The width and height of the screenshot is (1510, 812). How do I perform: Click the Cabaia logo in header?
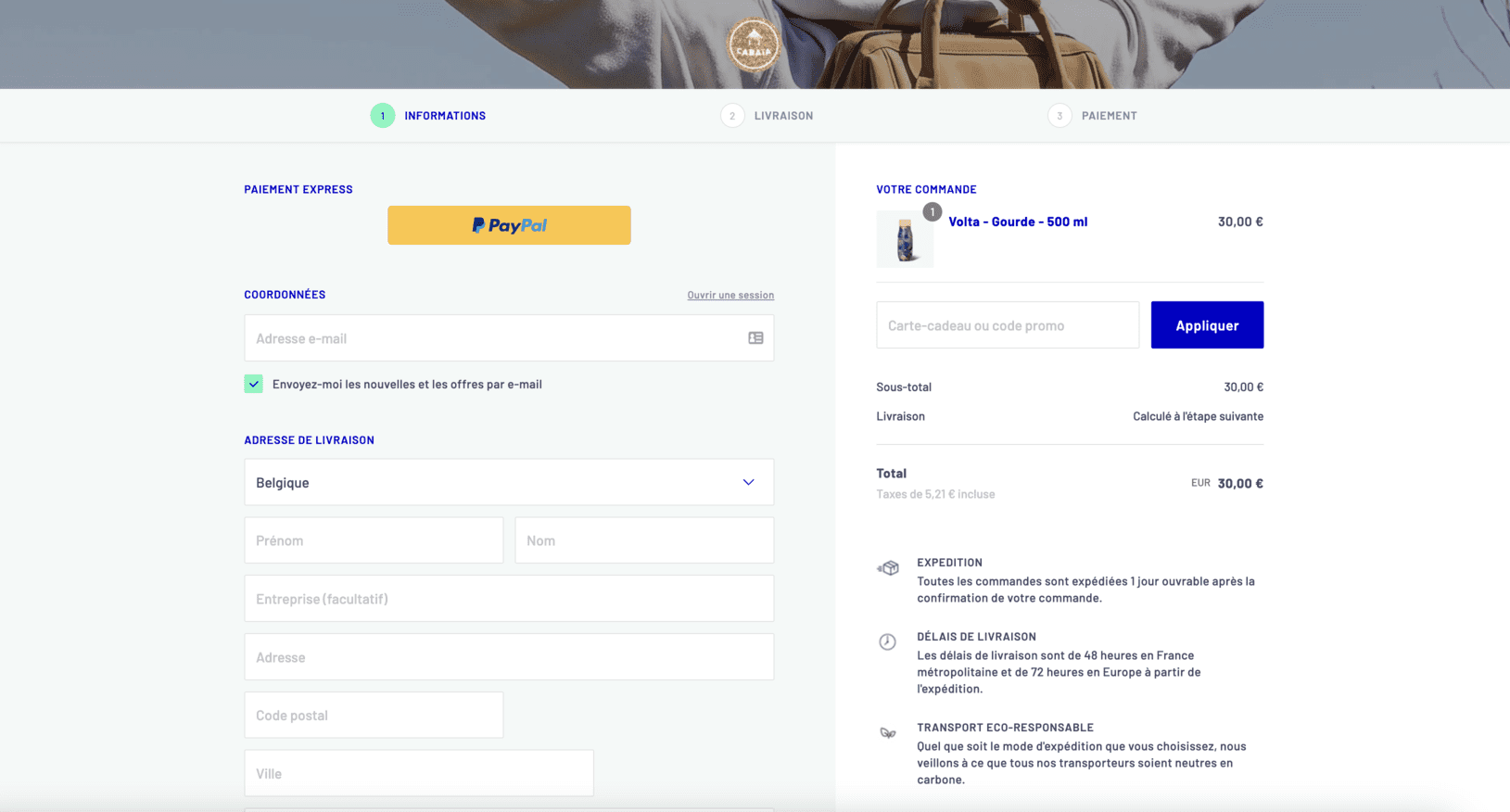click(753, 44)
